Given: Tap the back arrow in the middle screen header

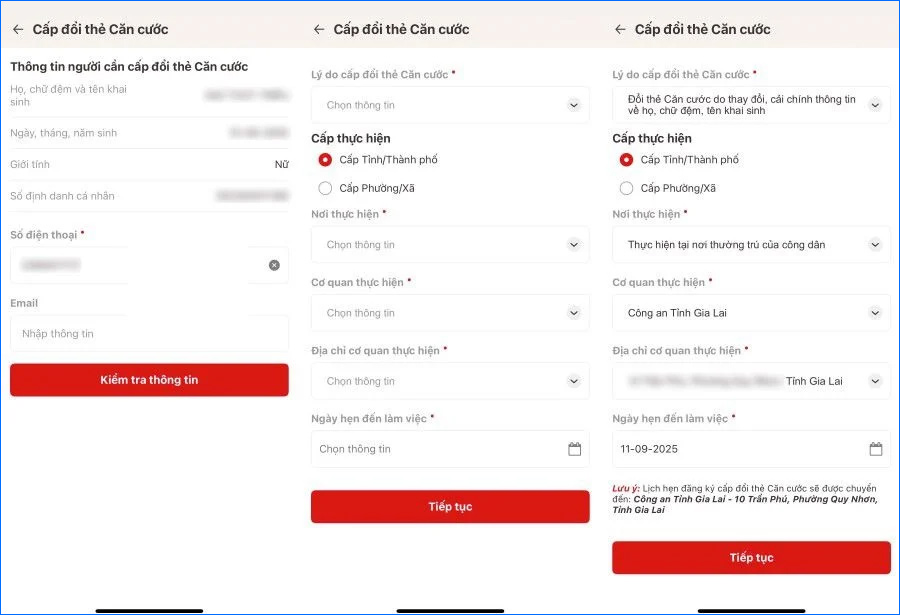Looking at the screenshot, I should [319, 29].
